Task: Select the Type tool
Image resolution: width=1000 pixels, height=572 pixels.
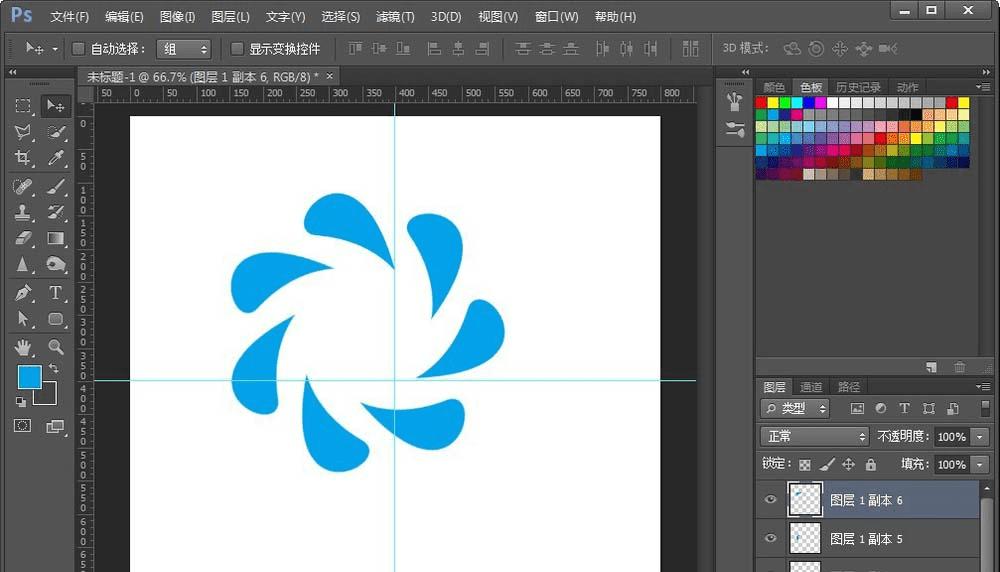Action: [x=55, y=293]
